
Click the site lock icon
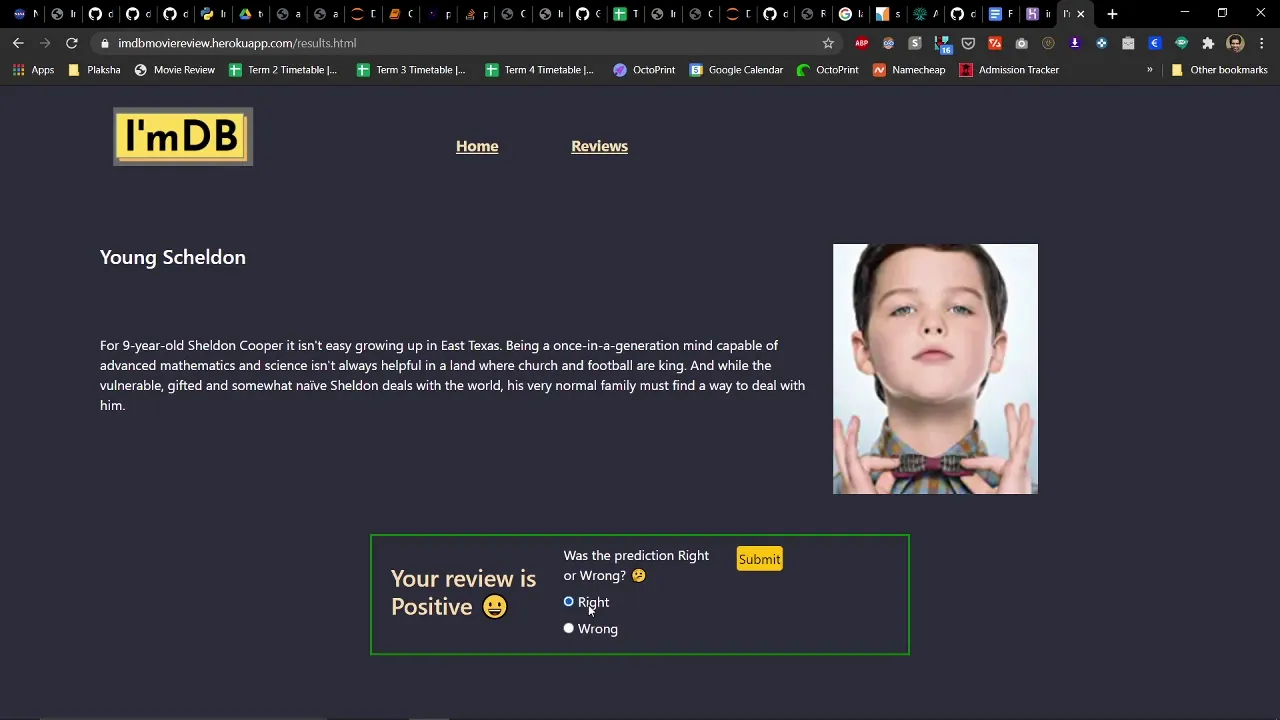pyautogui.click(x=104, y=43)
